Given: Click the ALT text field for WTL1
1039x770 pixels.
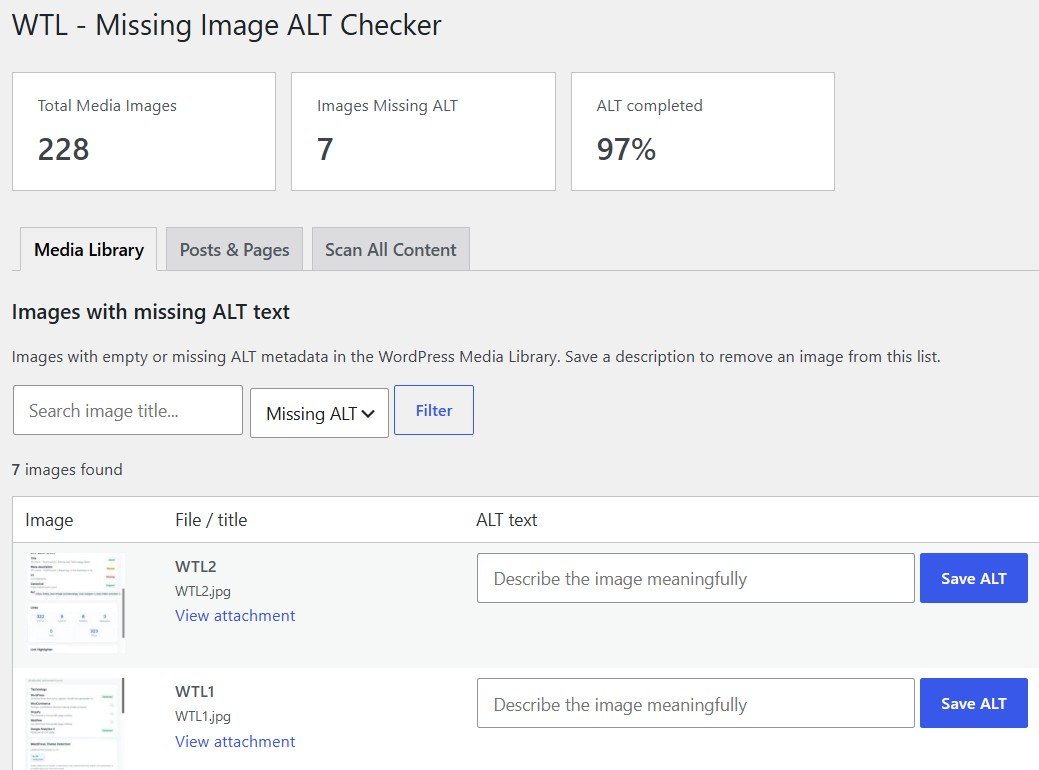Looking at the screenshot, I should [696, 704].
